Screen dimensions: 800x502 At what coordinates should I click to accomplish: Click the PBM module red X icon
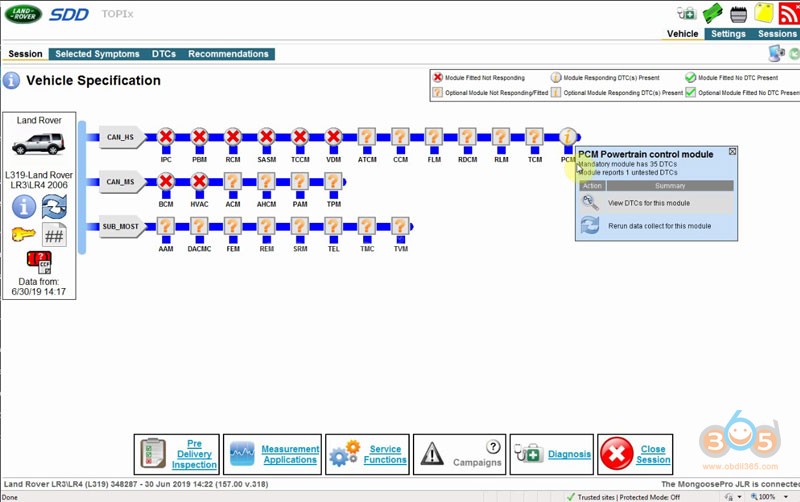click(199, 137)
